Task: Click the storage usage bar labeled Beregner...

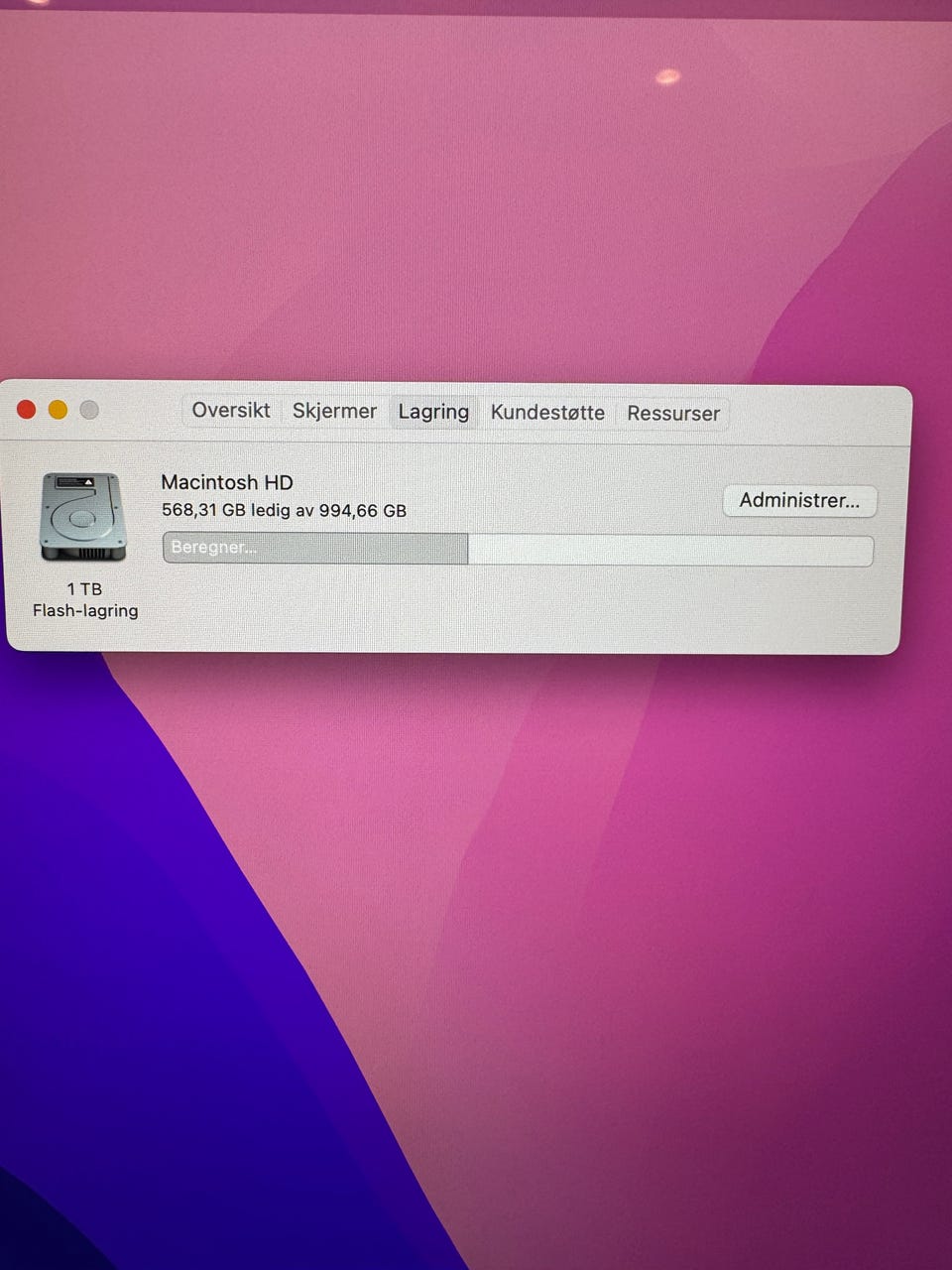Action: [518, 549]
